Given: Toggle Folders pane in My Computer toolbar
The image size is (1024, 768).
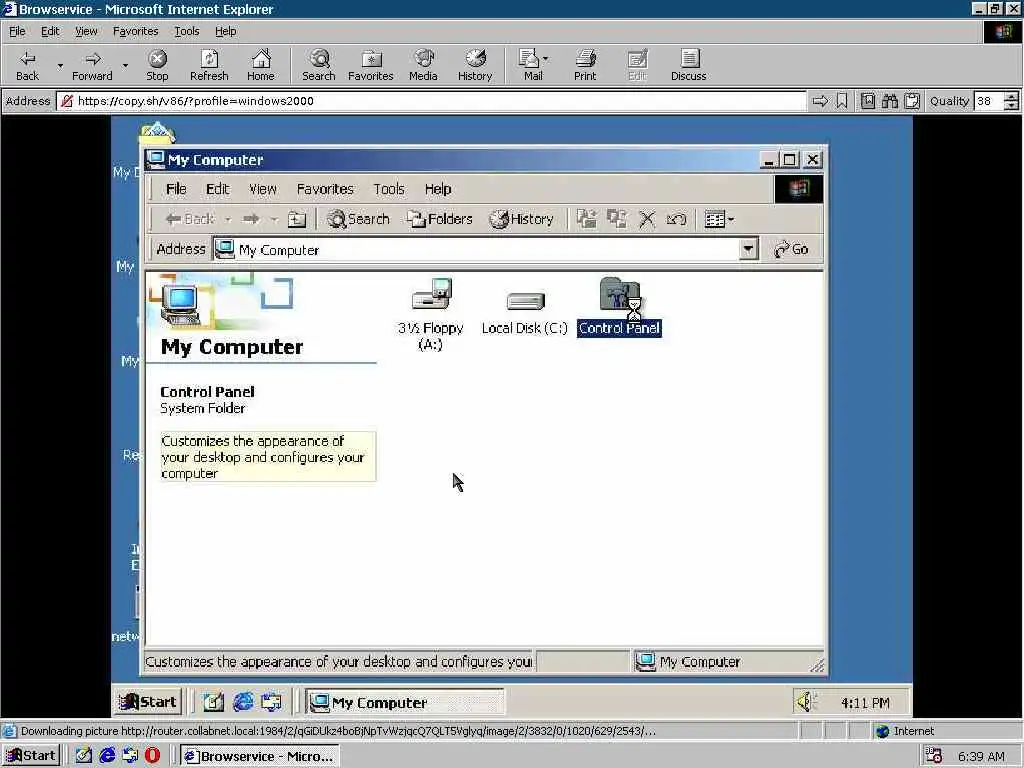Looking at the screenshot, I should coord(440,219).
